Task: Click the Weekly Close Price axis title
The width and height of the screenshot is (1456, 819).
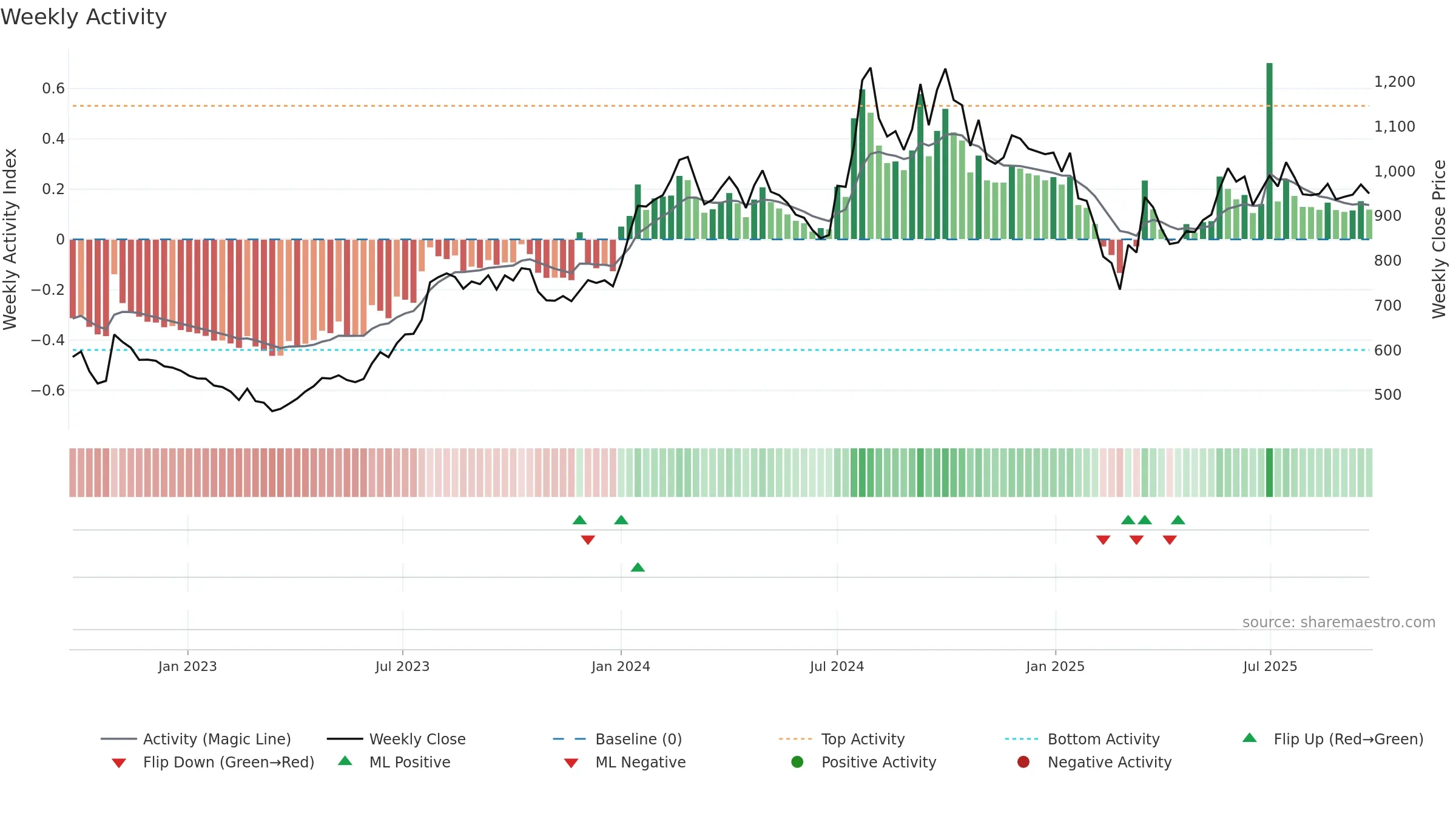Action: (x=1438, y=239)
